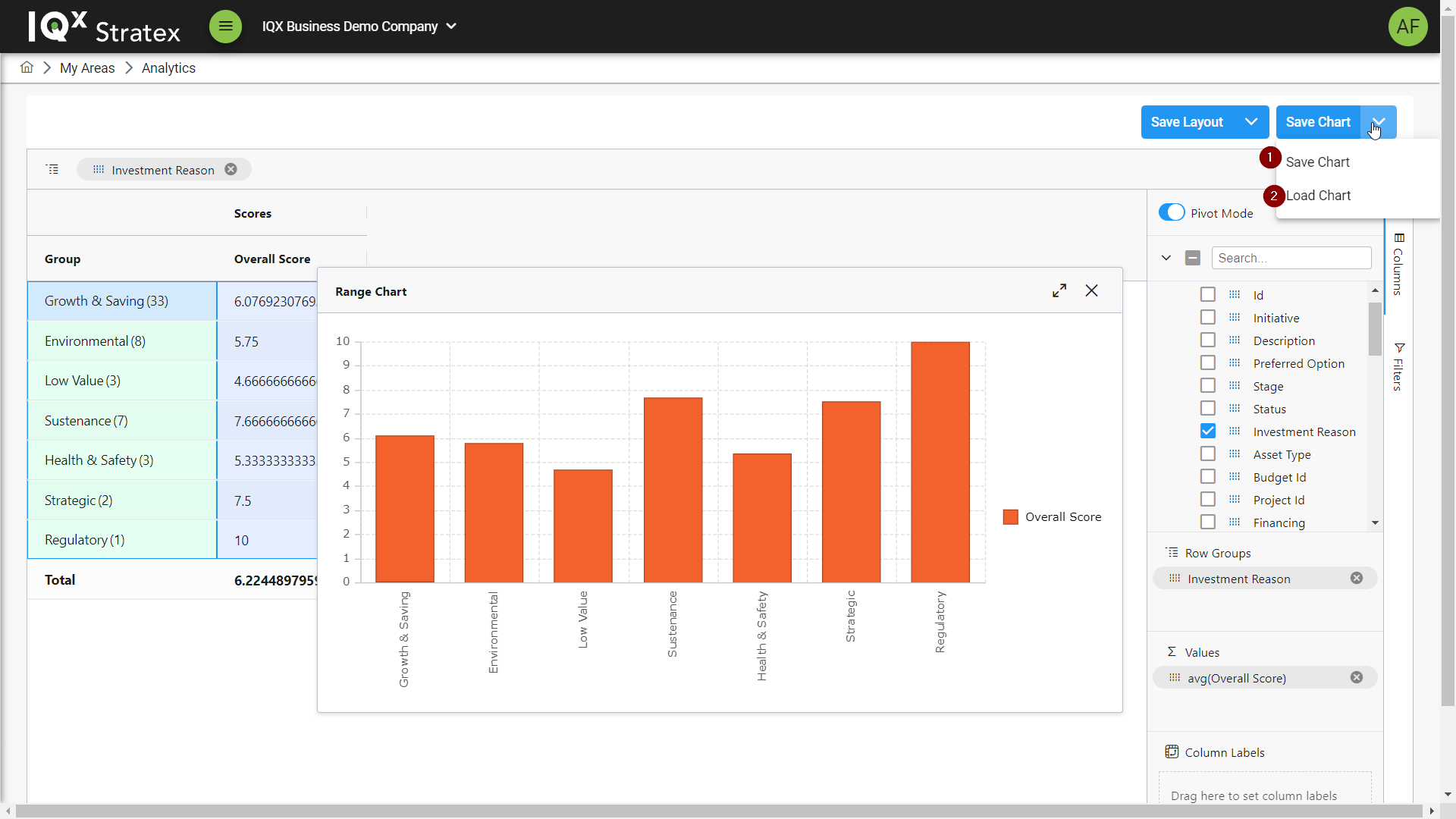Image resolution: width=1456 pixels, height=819 pixels.
Task: Remove Investment Reason chip from top group bar
Action: (x=231, y=169)
